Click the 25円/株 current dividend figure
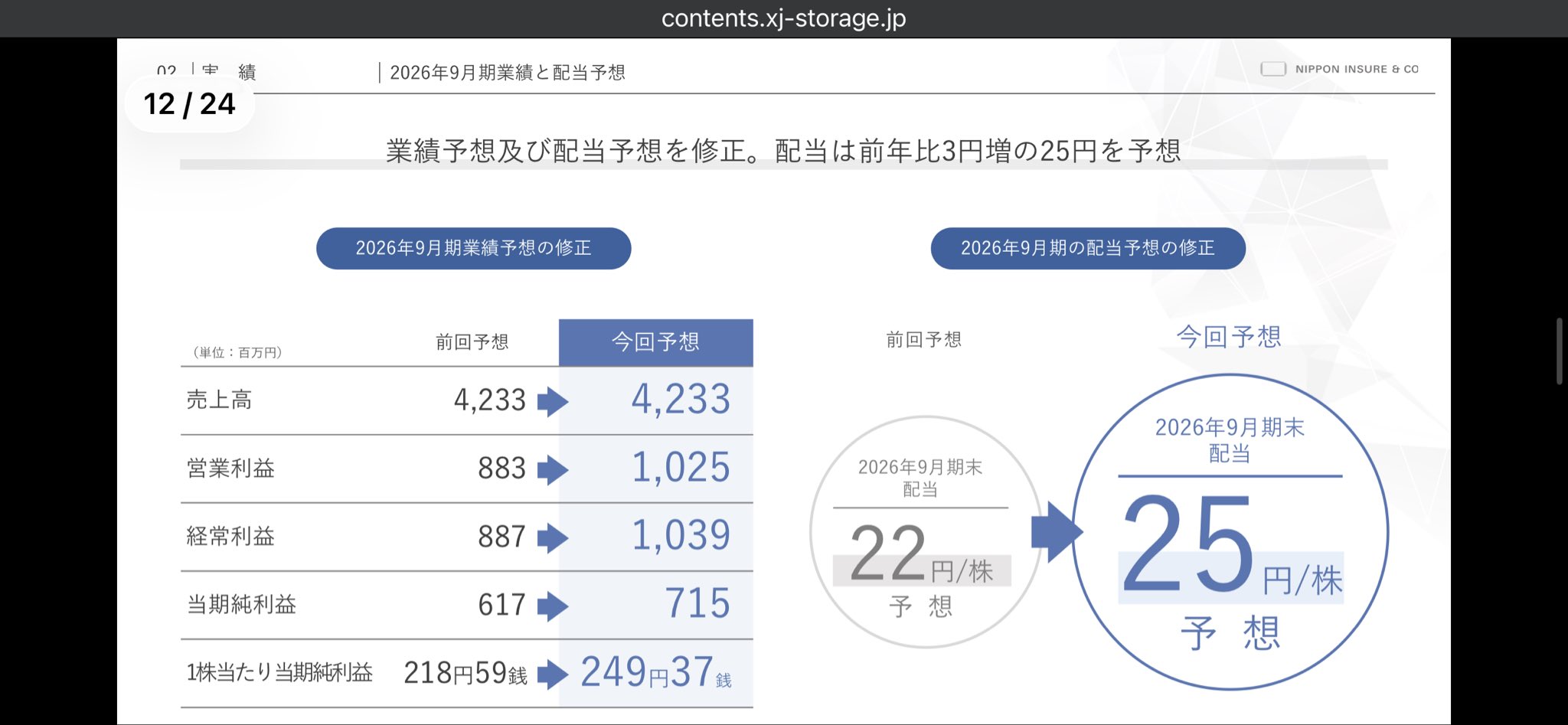1568x725 pixels. (1232, 545)
